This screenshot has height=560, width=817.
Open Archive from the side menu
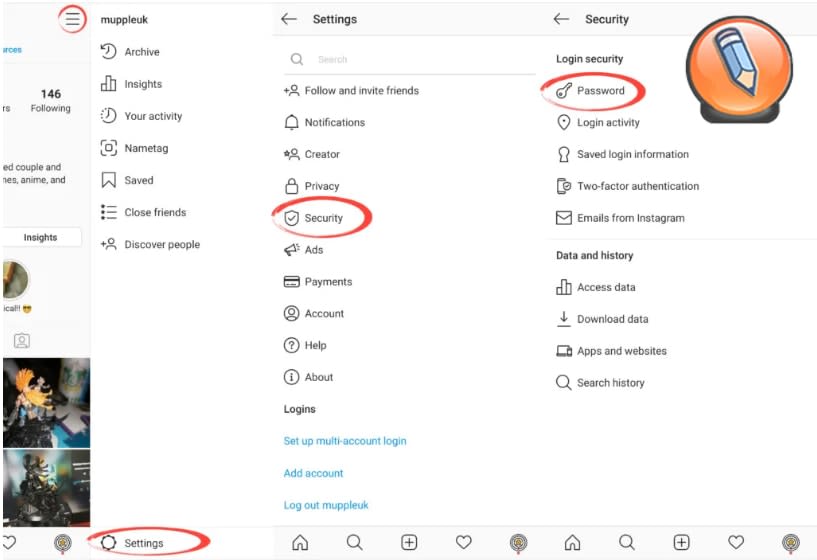click(x=130, y=52)
